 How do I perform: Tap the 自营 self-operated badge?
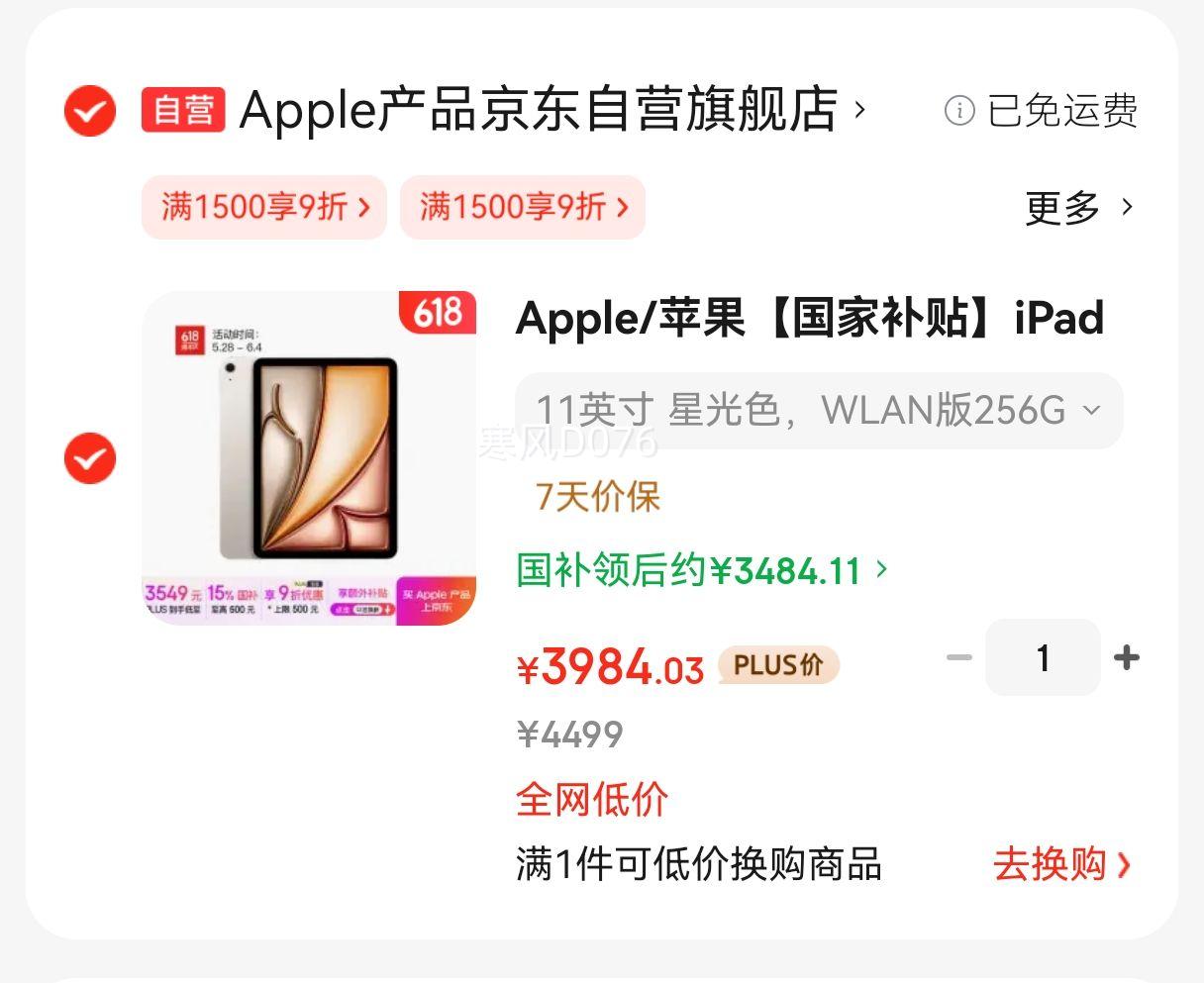pos(183,110)
